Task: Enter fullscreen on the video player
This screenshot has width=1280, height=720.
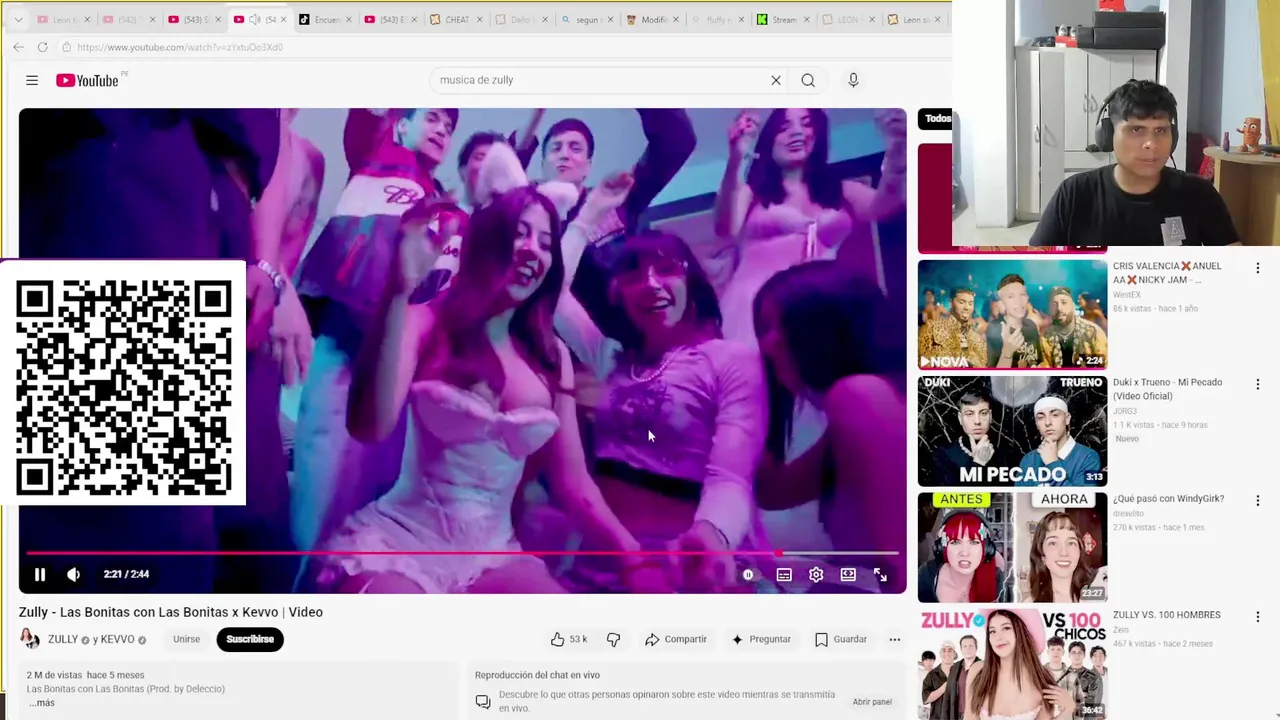Action: click(880, 575)
